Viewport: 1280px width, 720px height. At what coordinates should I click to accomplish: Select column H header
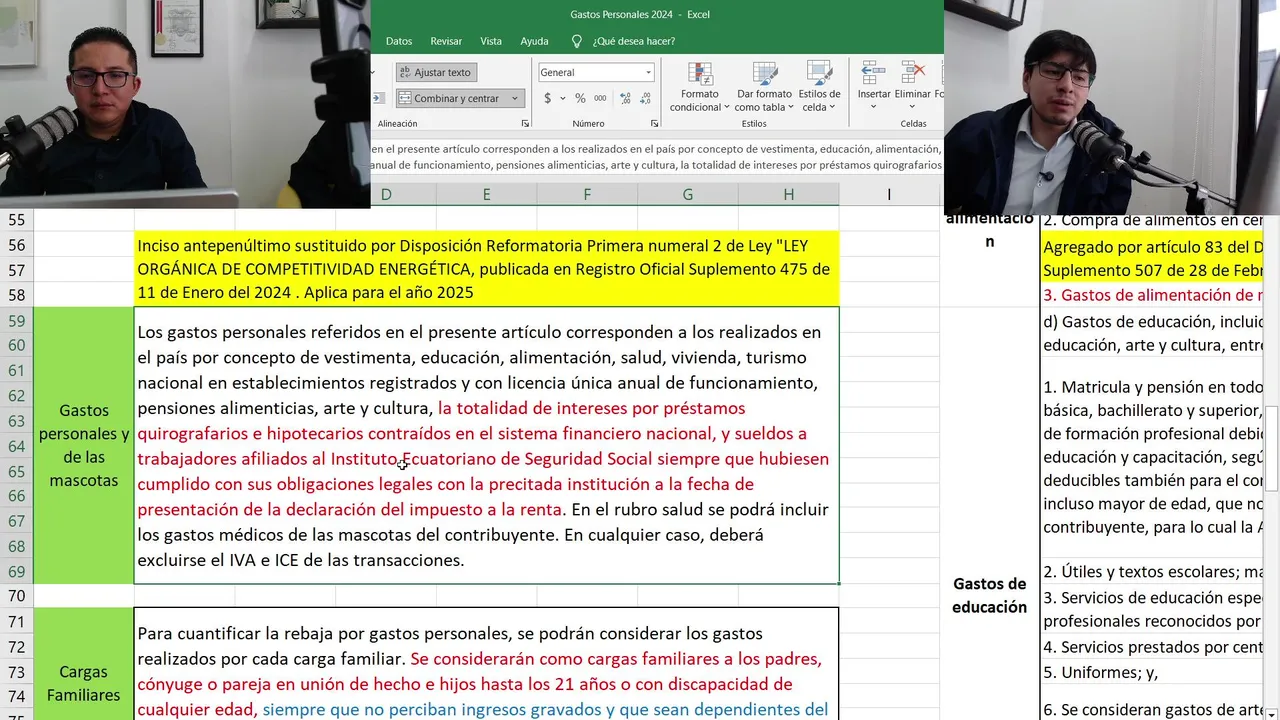789,195
